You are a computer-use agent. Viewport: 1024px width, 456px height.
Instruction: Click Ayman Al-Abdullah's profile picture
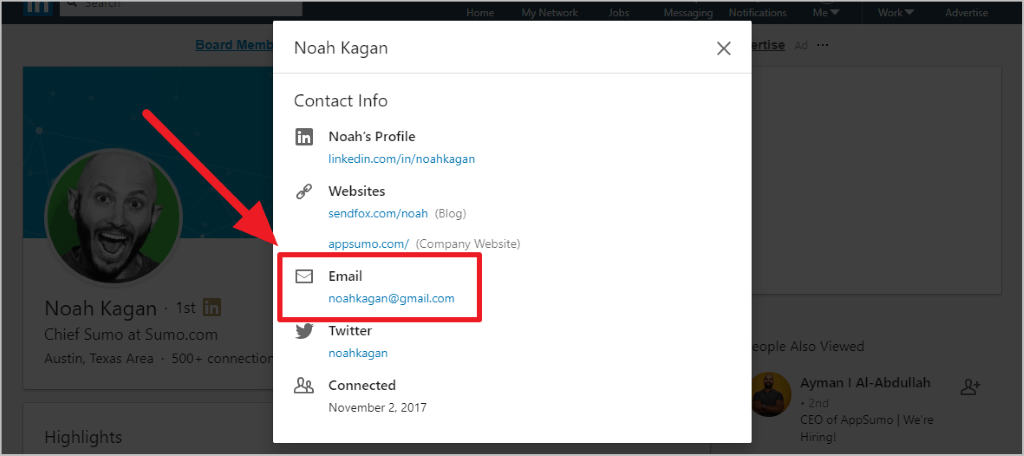tap(770, 396)
